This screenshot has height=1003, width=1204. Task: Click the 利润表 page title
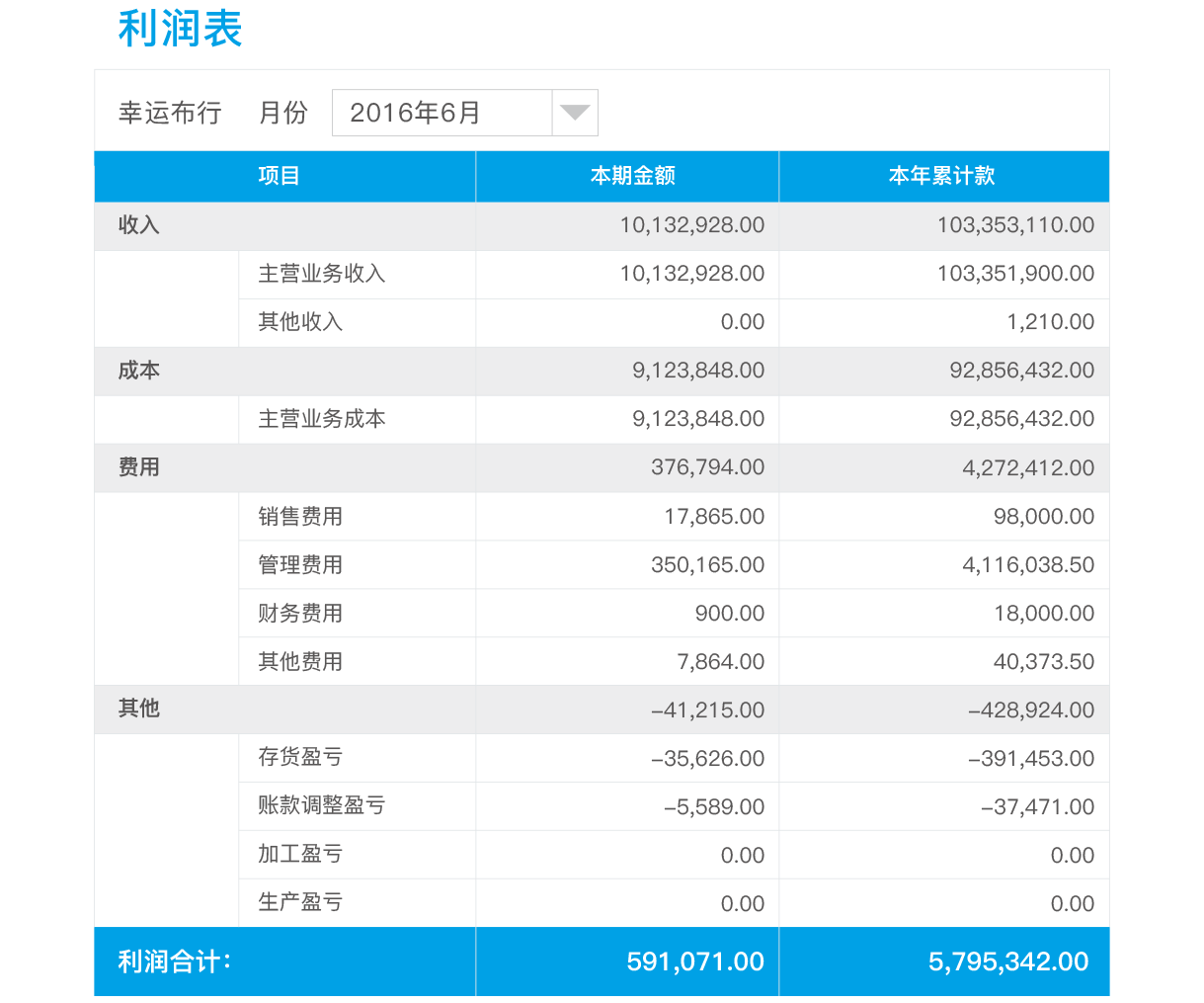180,29
